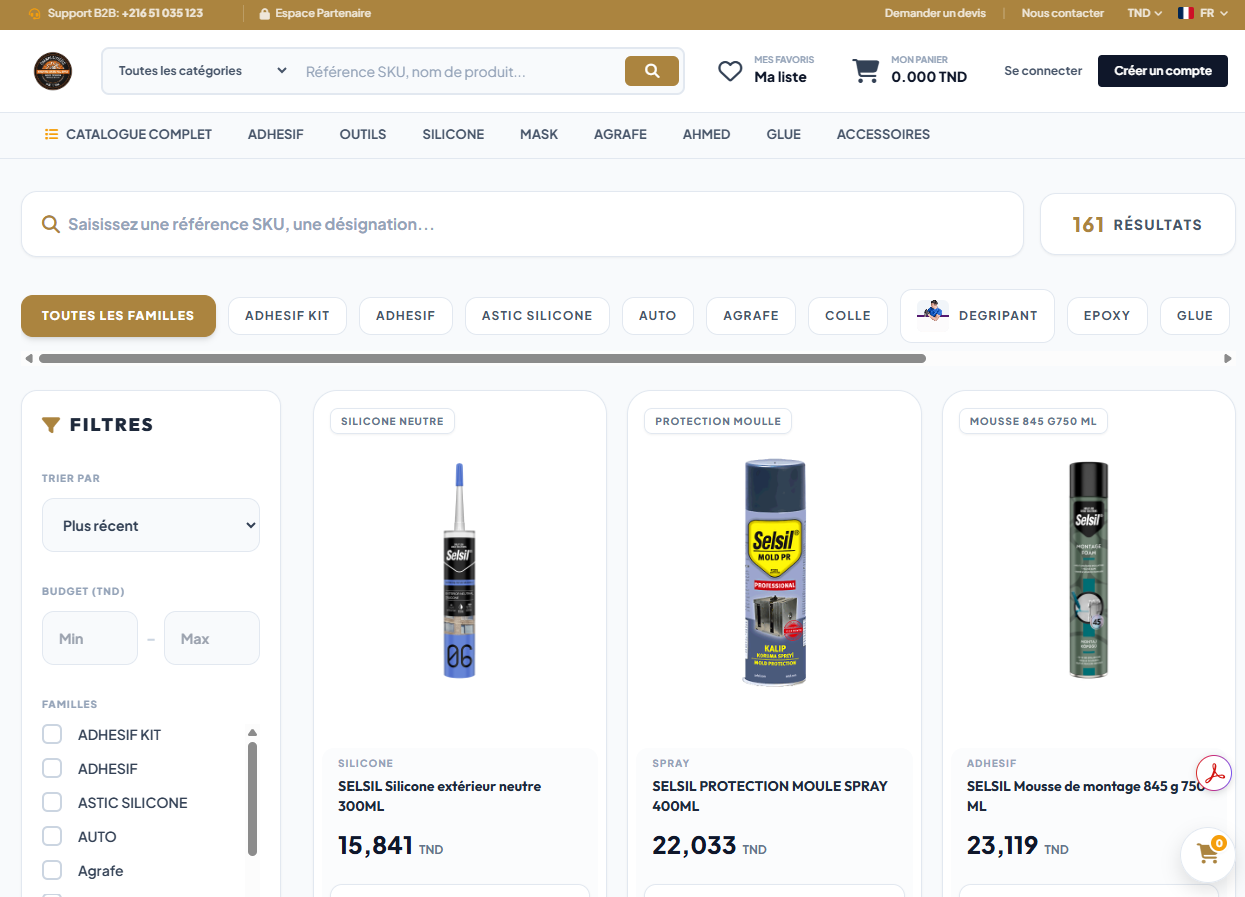Screen dimensions: 1245x897
Task: Expand the Plus récent sort dropdown
Action: click(151, 525)
